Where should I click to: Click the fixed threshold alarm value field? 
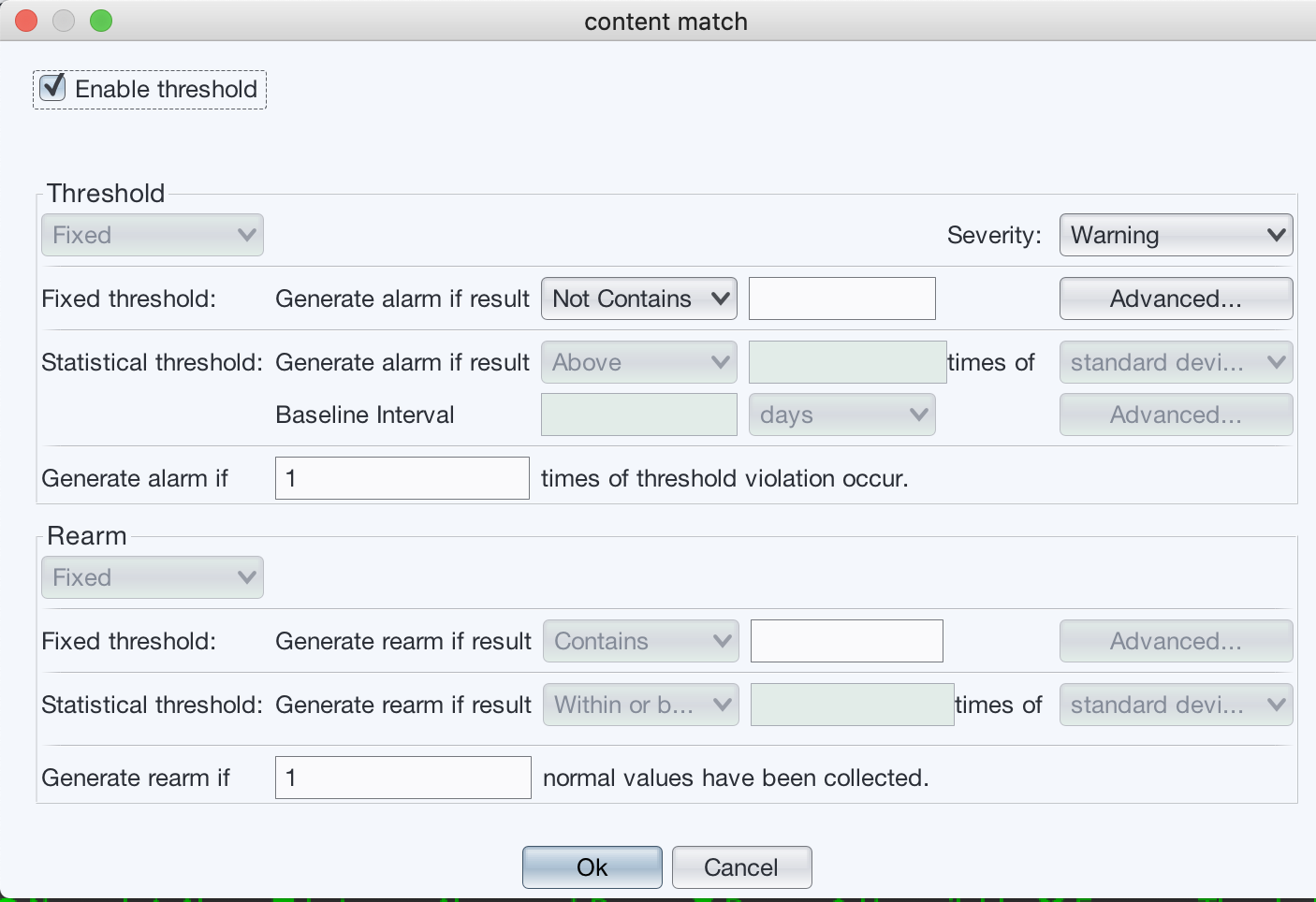coord(841,298)
